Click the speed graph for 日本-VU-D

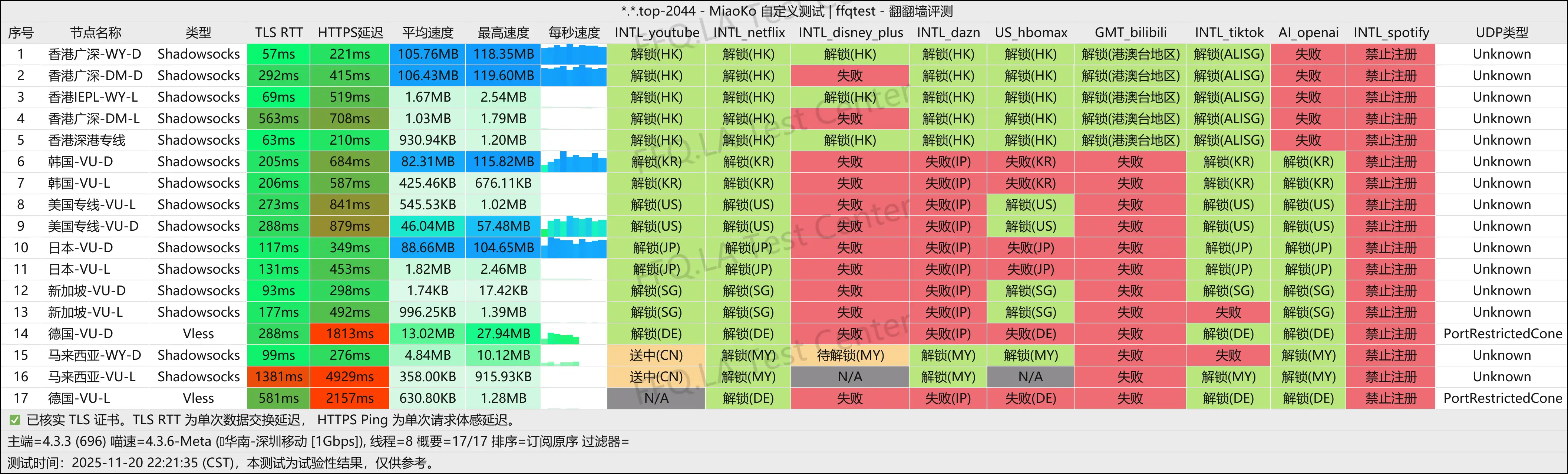pyautogui.click(x=573, y=247)
